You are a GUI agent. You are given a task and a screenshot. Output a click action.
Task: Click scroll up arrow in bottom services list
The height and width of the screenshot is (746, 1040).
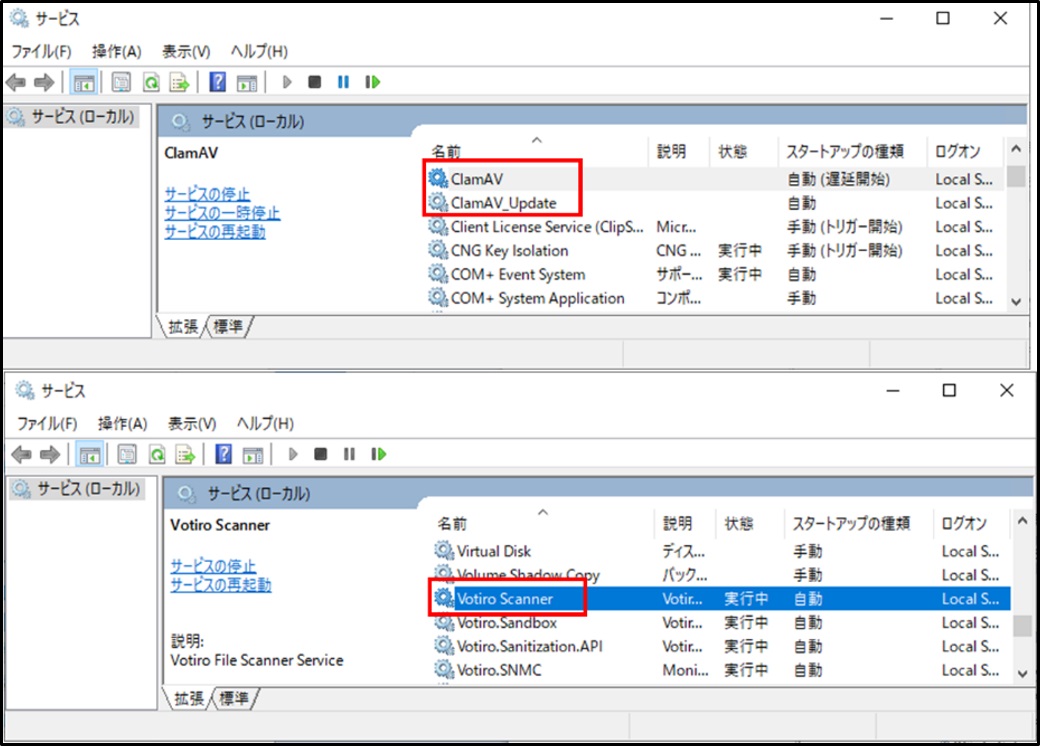pos(1022,521)
